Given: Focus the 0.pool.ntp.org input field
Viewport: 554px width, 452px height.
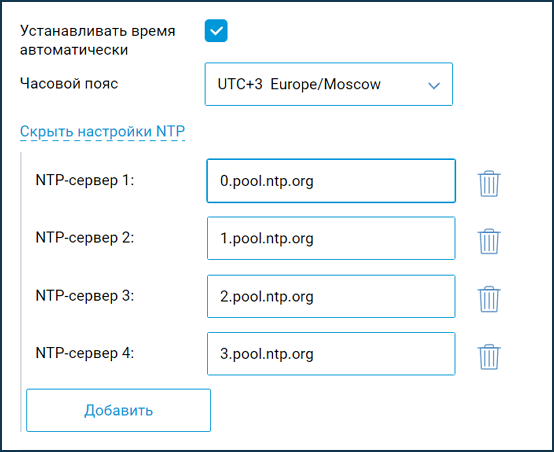Looking at the screenshot, I should click(x=331, y=181).
